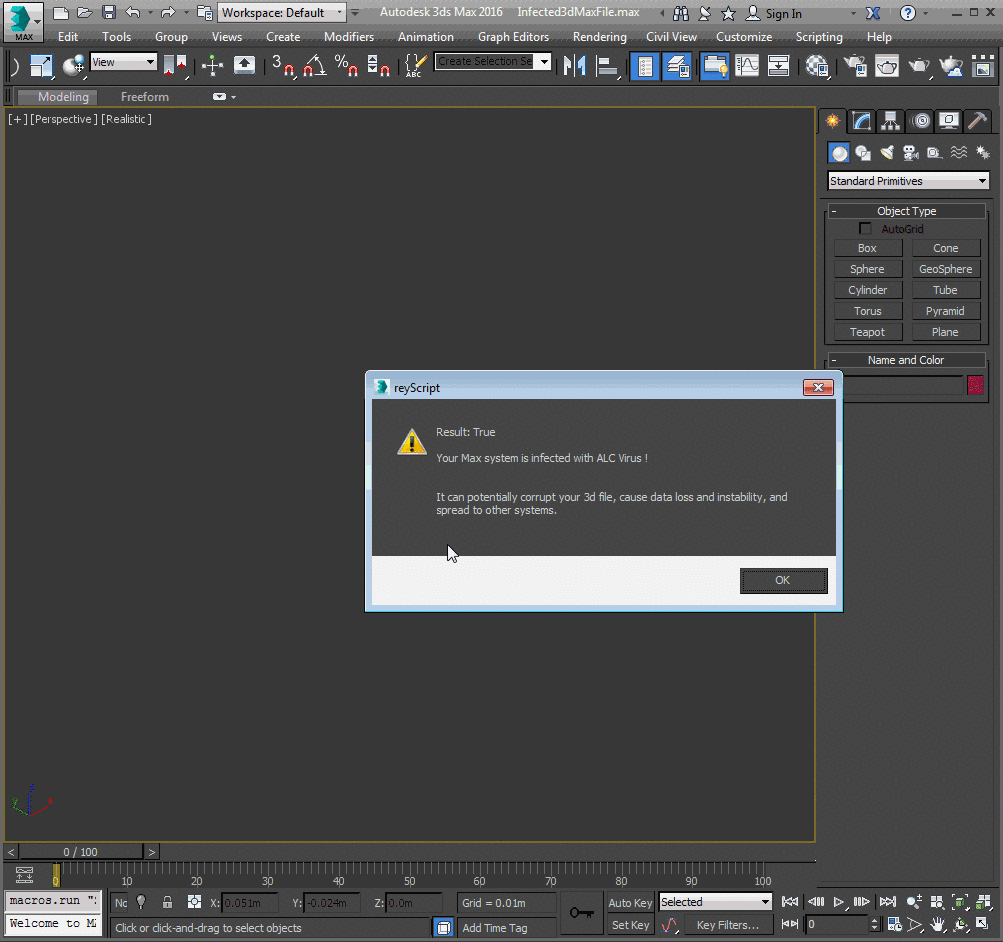Open the Create Selection Set dropdown

click(x=493, y=61)
